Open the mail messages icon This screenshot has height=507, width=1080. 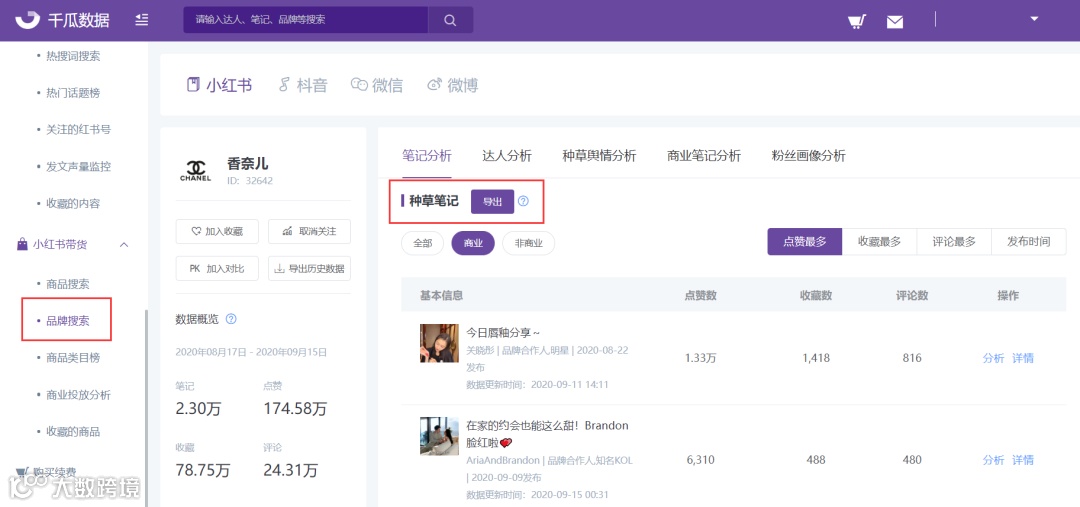pos(895,21)
